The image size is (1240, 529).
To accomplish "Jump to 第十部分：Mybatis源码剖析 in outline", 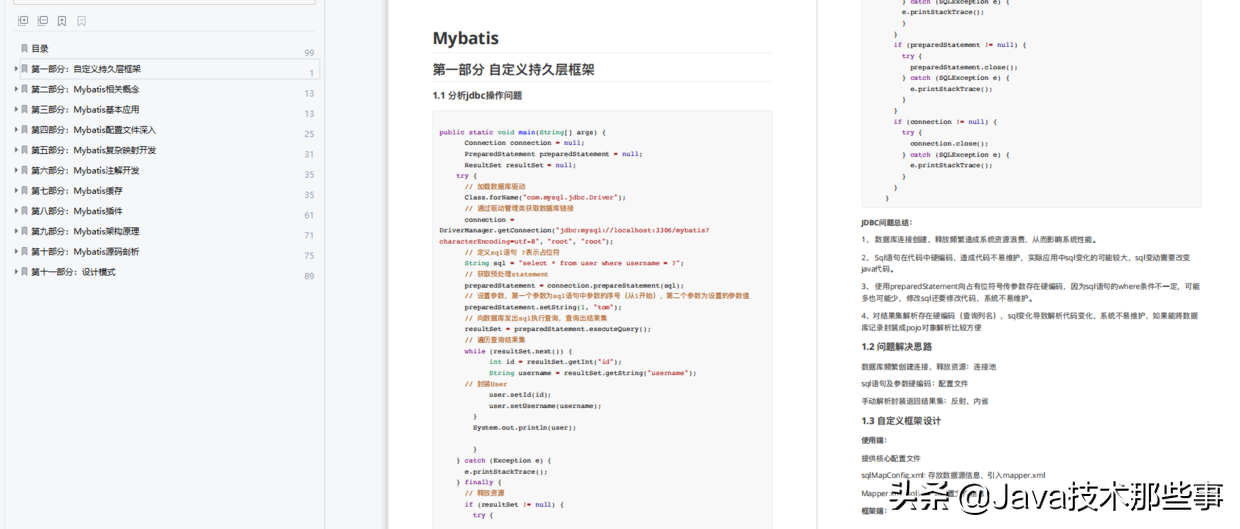I will [86, 251].
